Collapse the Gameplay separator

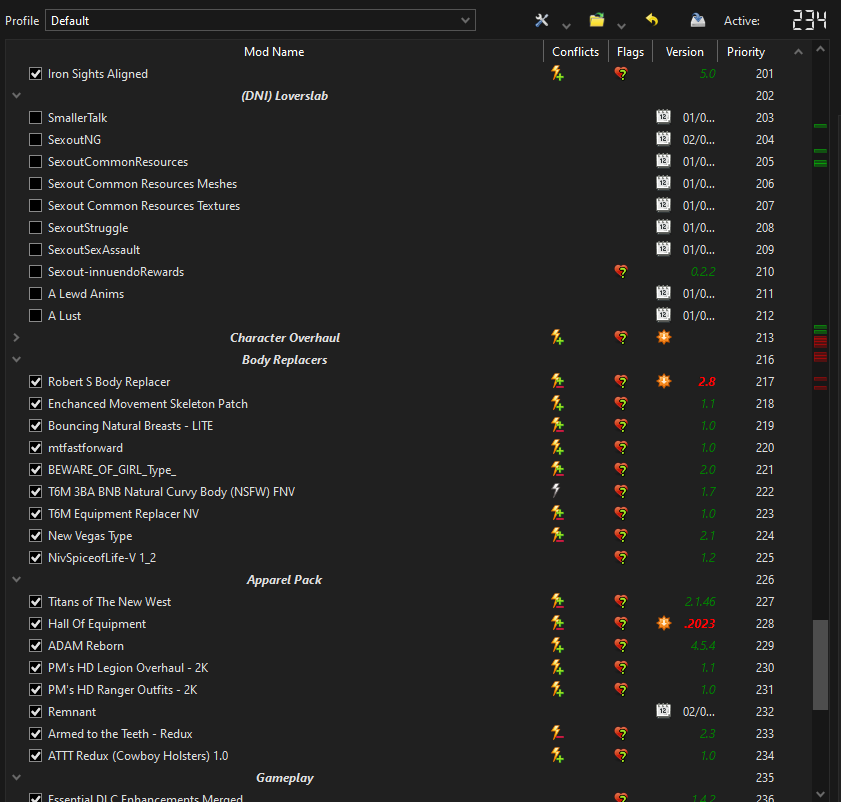click(17, 777)
